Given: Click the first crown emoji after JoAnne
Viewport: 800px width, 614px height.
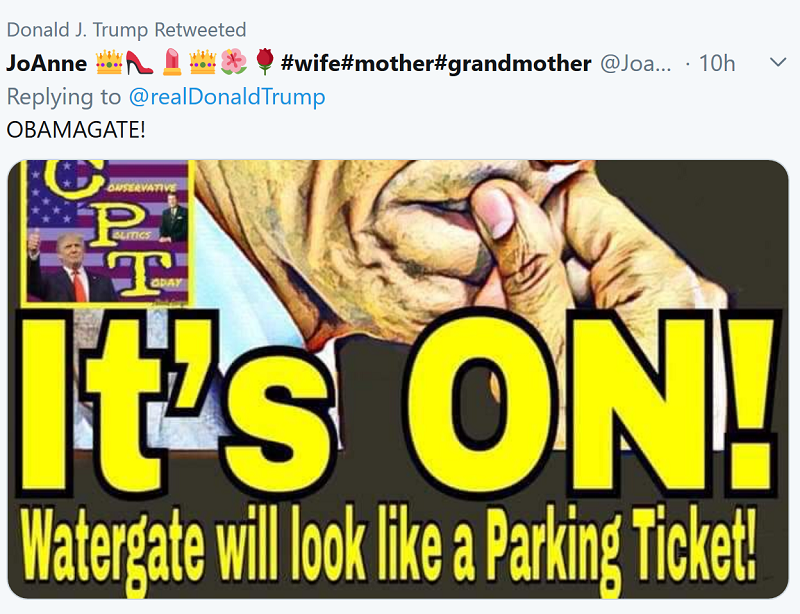Looking at the screenshot, I should 108,63.
